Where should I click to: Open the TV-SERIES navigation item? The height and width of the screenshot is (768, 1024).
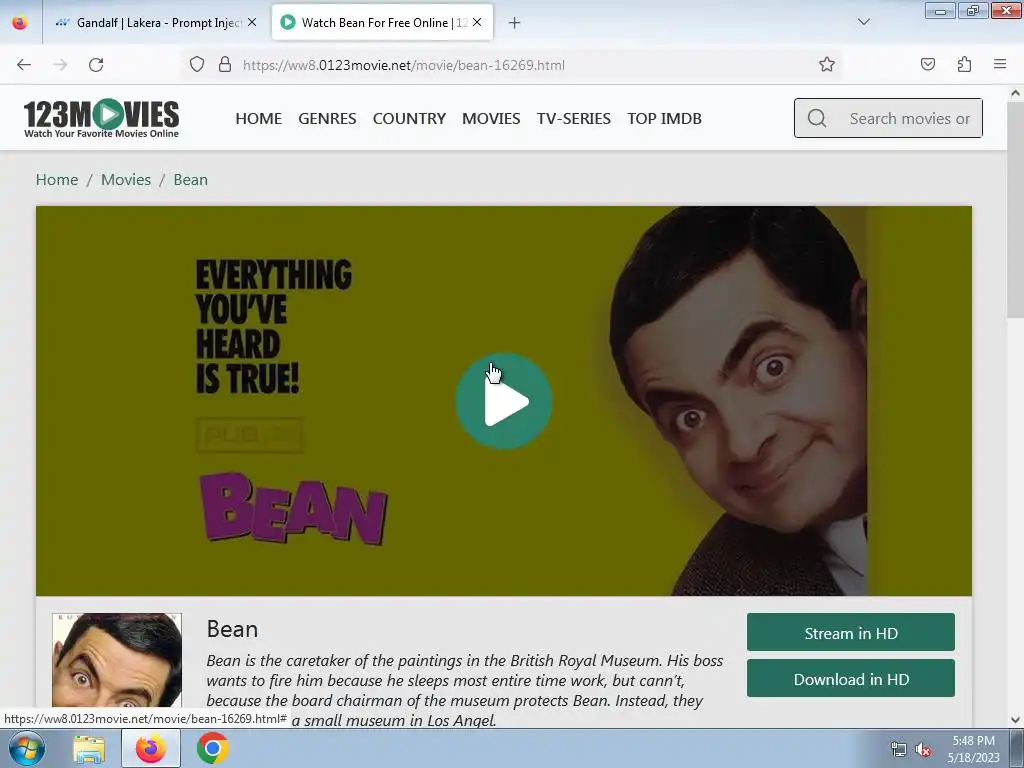tap(574, 119)
